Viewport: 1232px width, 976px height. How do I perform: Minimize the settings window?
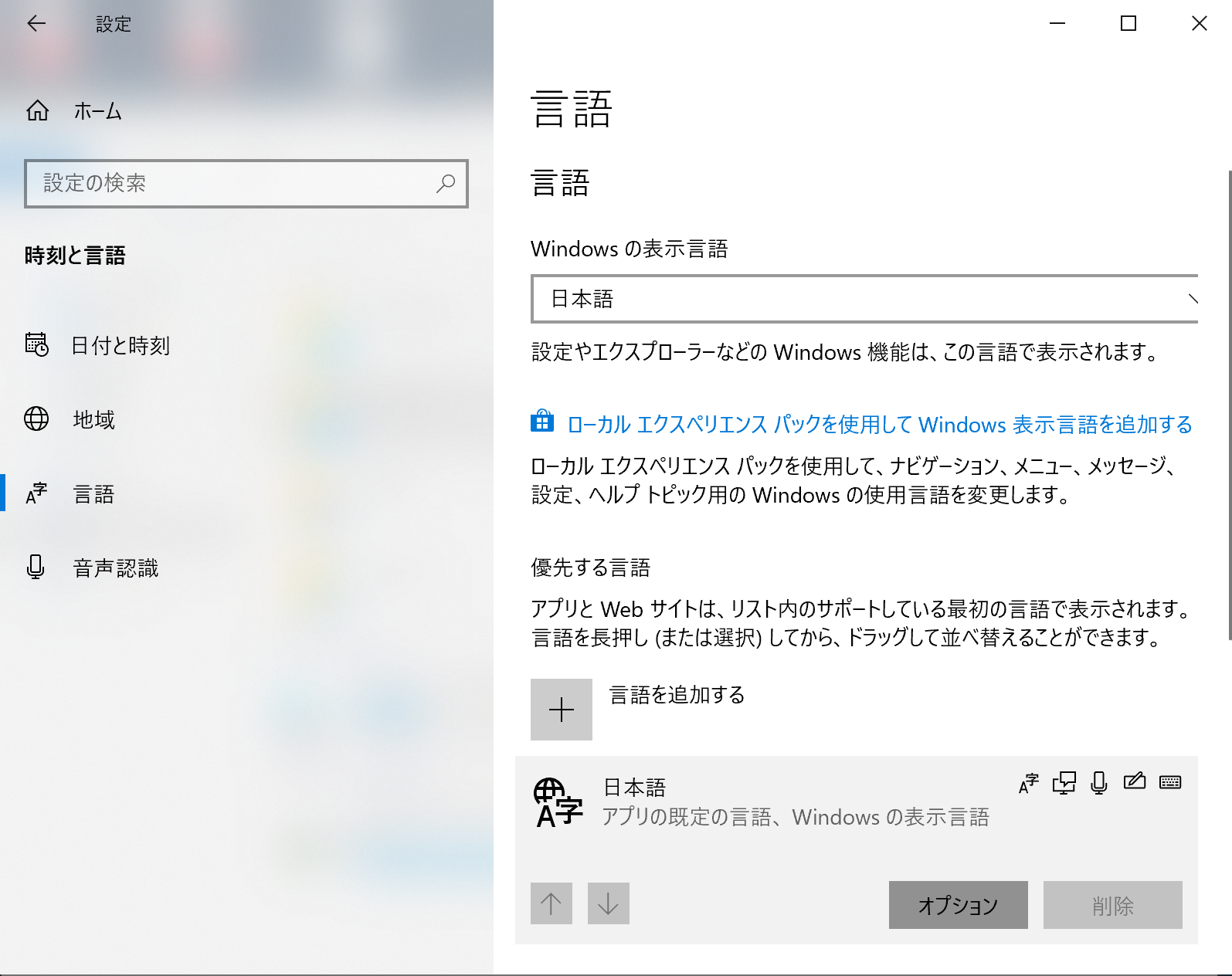(x=1057, y=23)
